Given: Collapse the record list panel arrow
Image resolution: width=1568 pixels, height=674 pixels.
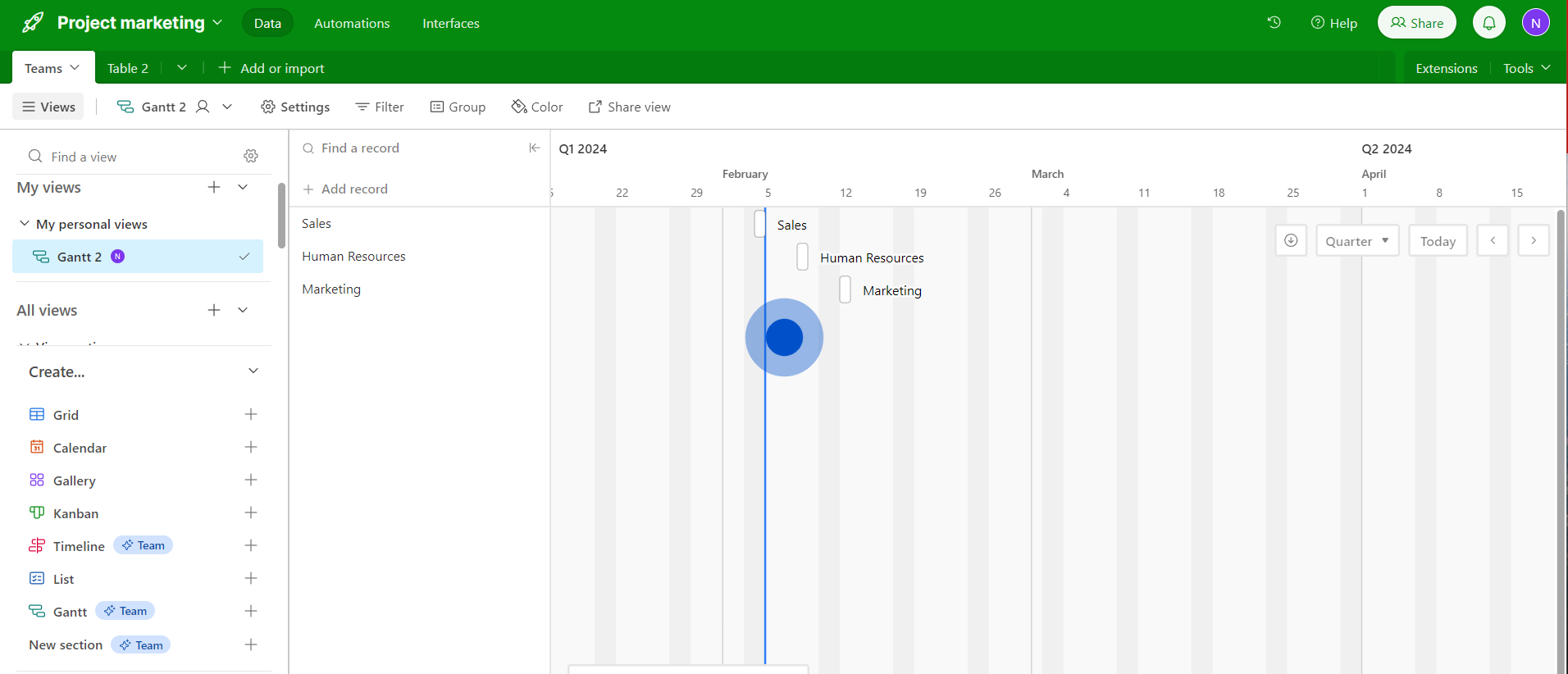Looking at the screenshot, I should [x=534, y=148].
